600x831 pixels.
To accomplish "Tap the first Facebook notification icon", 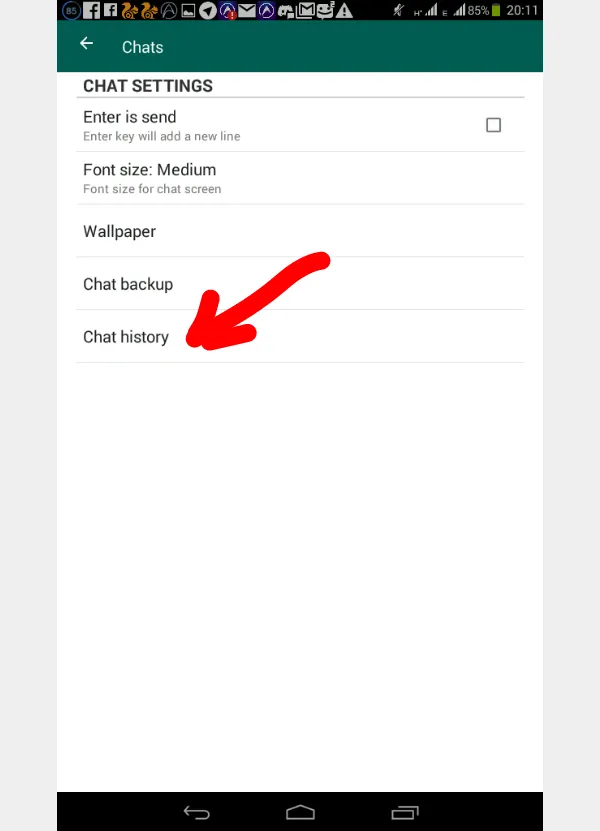I will (x=91, y=10).
